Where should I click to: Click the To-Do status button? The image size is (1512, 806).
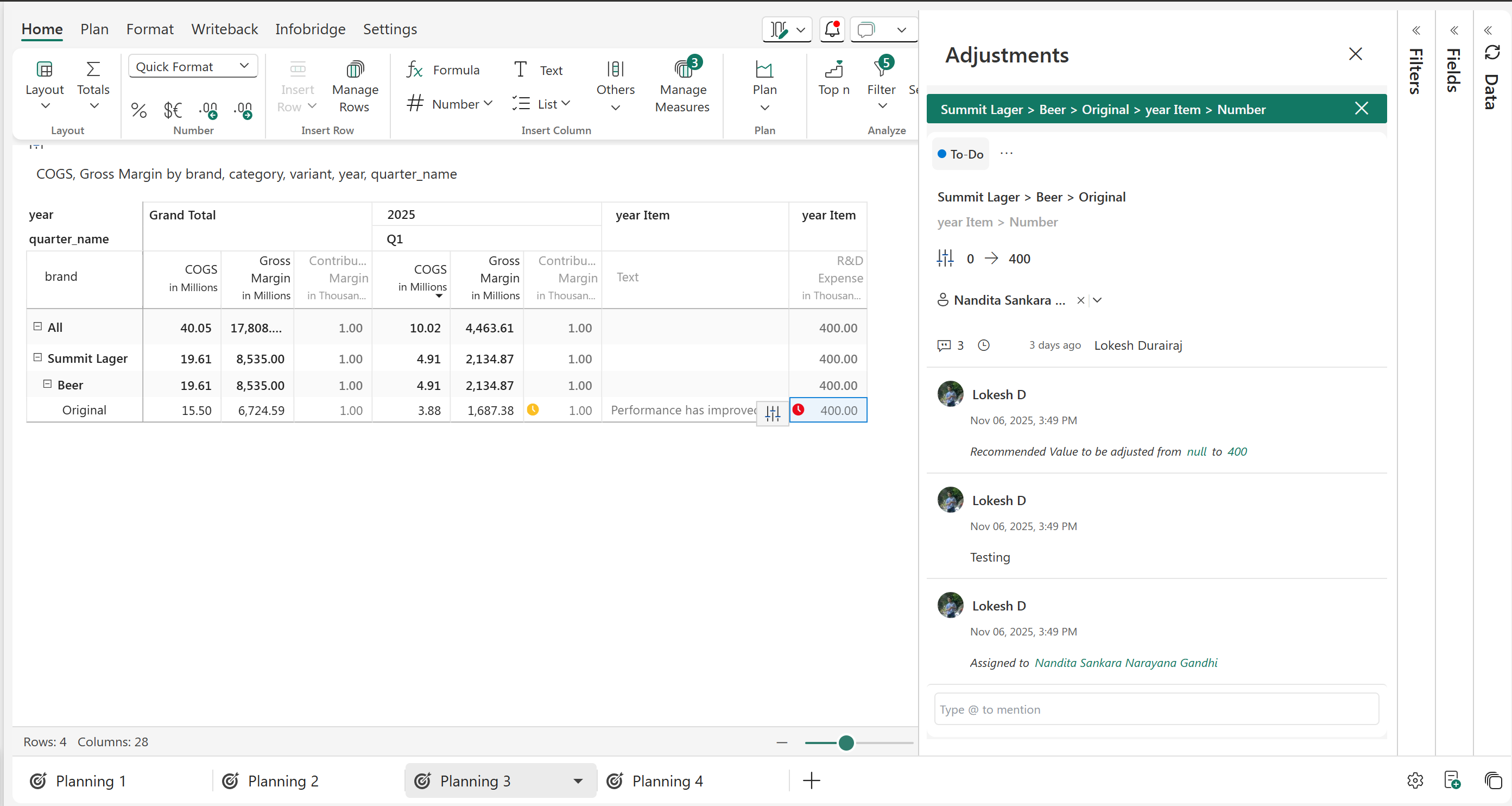(960, 154)
